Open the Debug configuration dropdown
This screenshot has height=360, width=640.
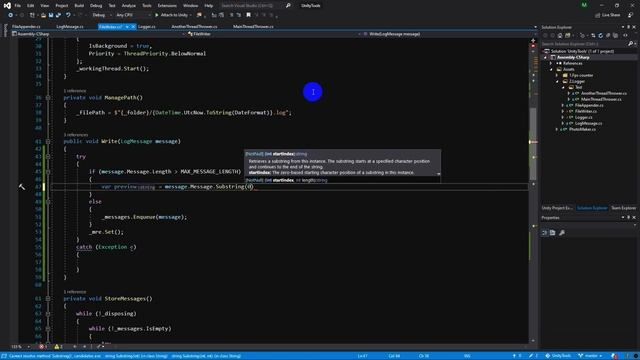(x=101, y=15)
